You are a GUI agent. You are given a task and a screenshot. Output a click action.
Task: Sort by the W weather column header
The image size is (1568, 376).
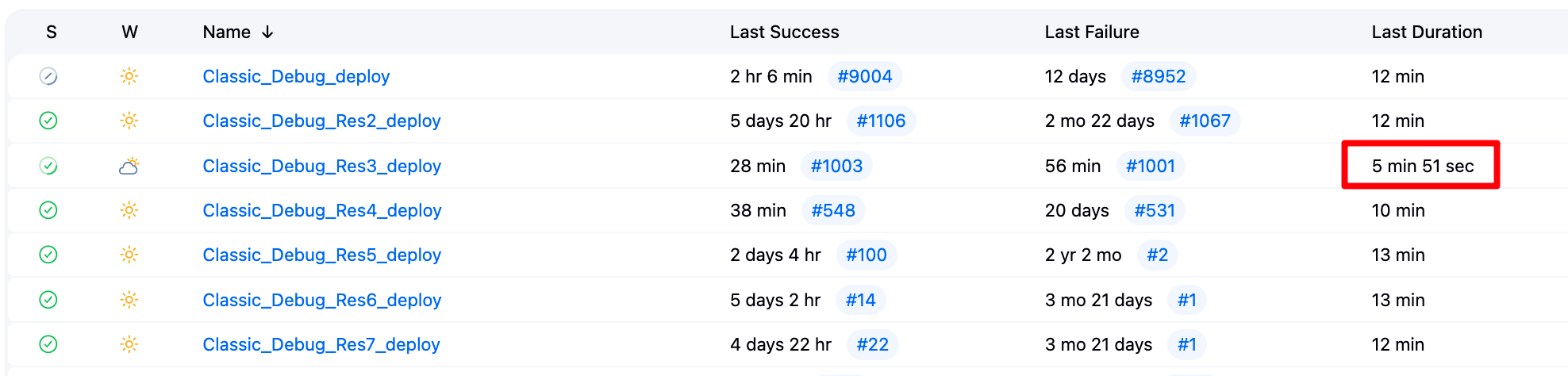click(x=129, y=32)
